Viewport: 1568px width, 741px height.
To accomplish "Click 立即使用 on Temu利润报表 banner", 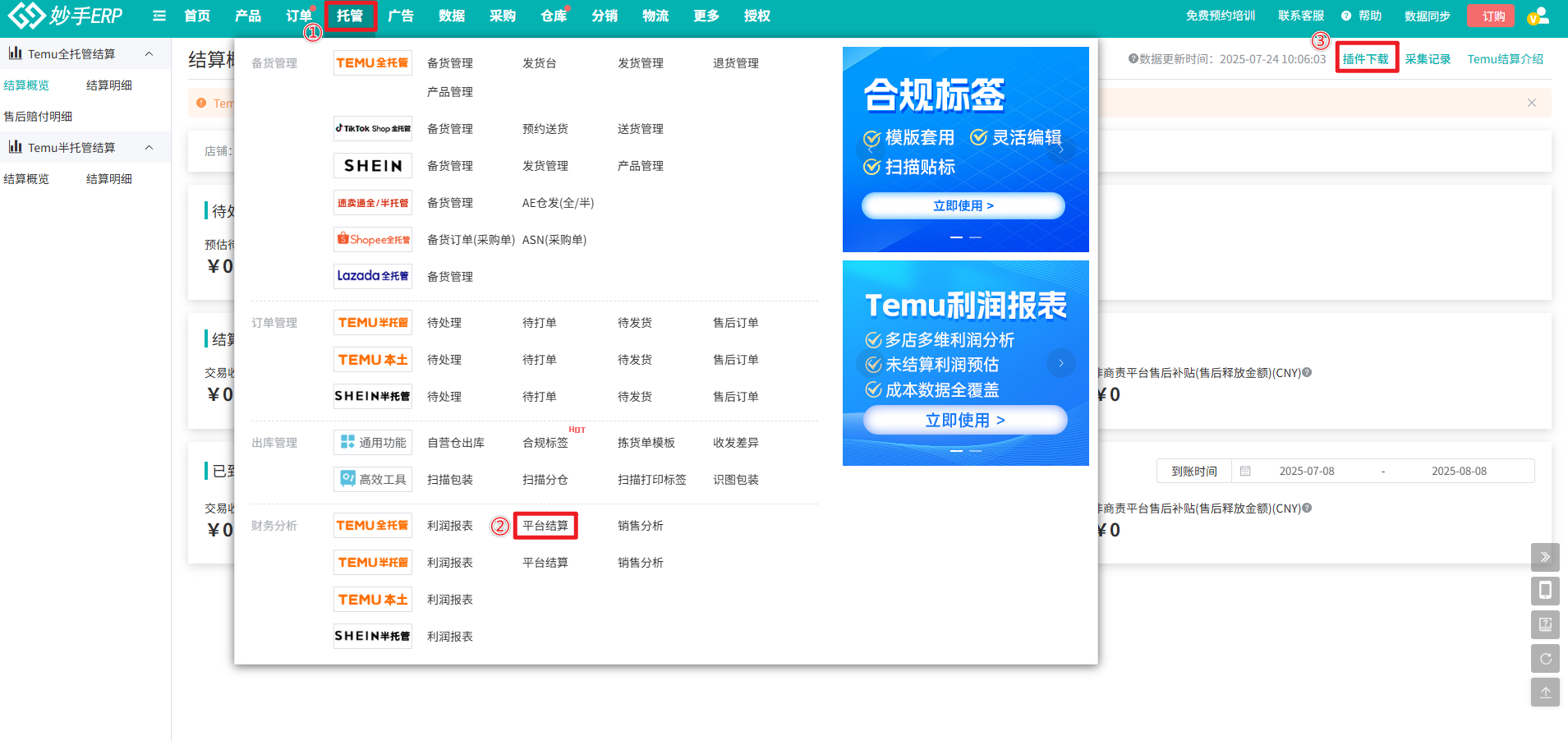I will coord(965,420).
